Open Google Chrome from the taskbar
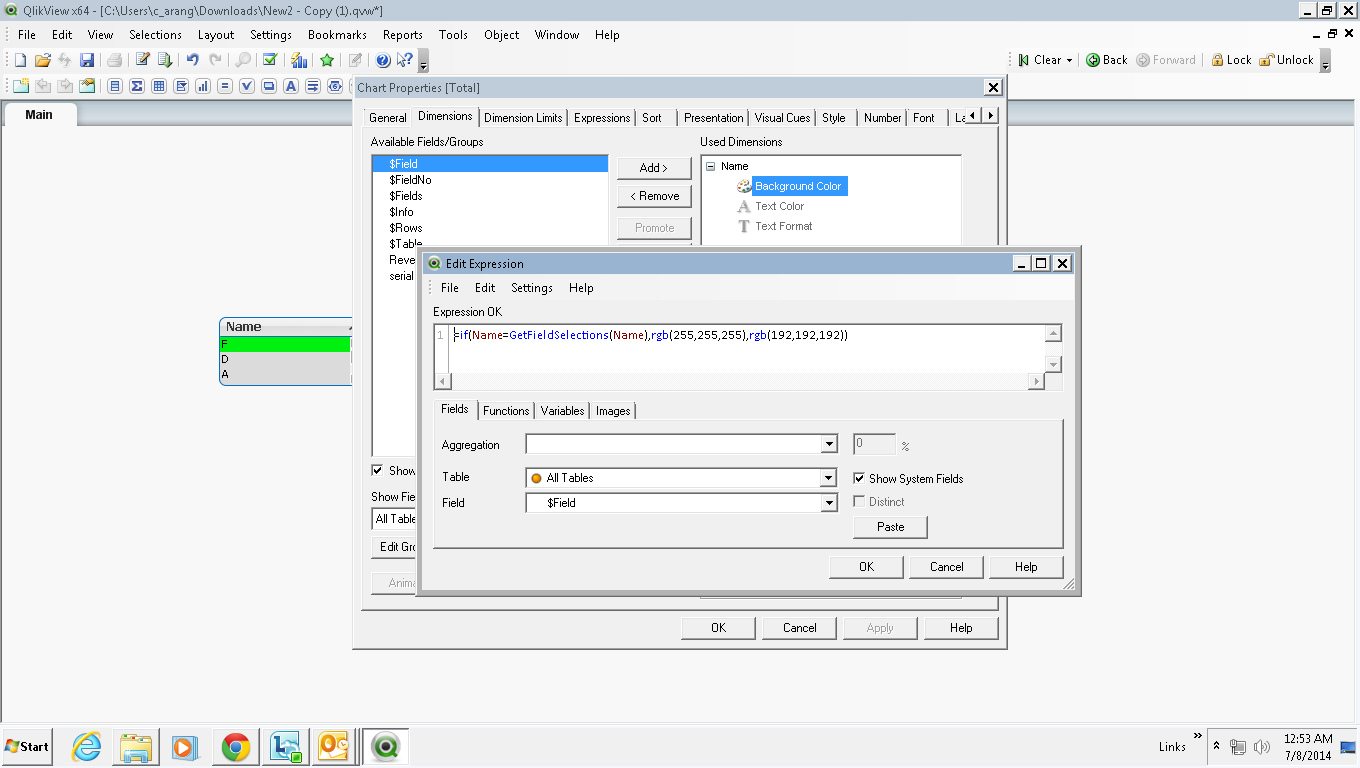Screen dimensions: 1360x768 coord(236,746)
